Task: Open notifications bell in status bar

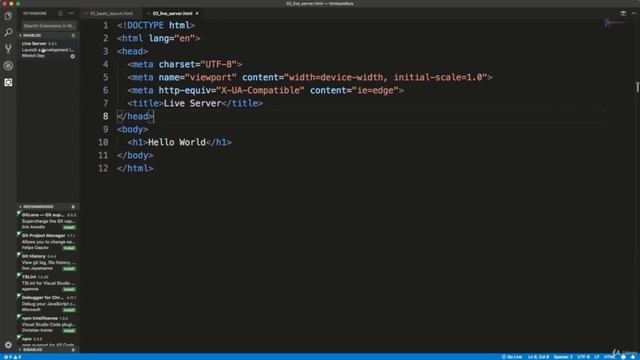Action: click(633, 357)
